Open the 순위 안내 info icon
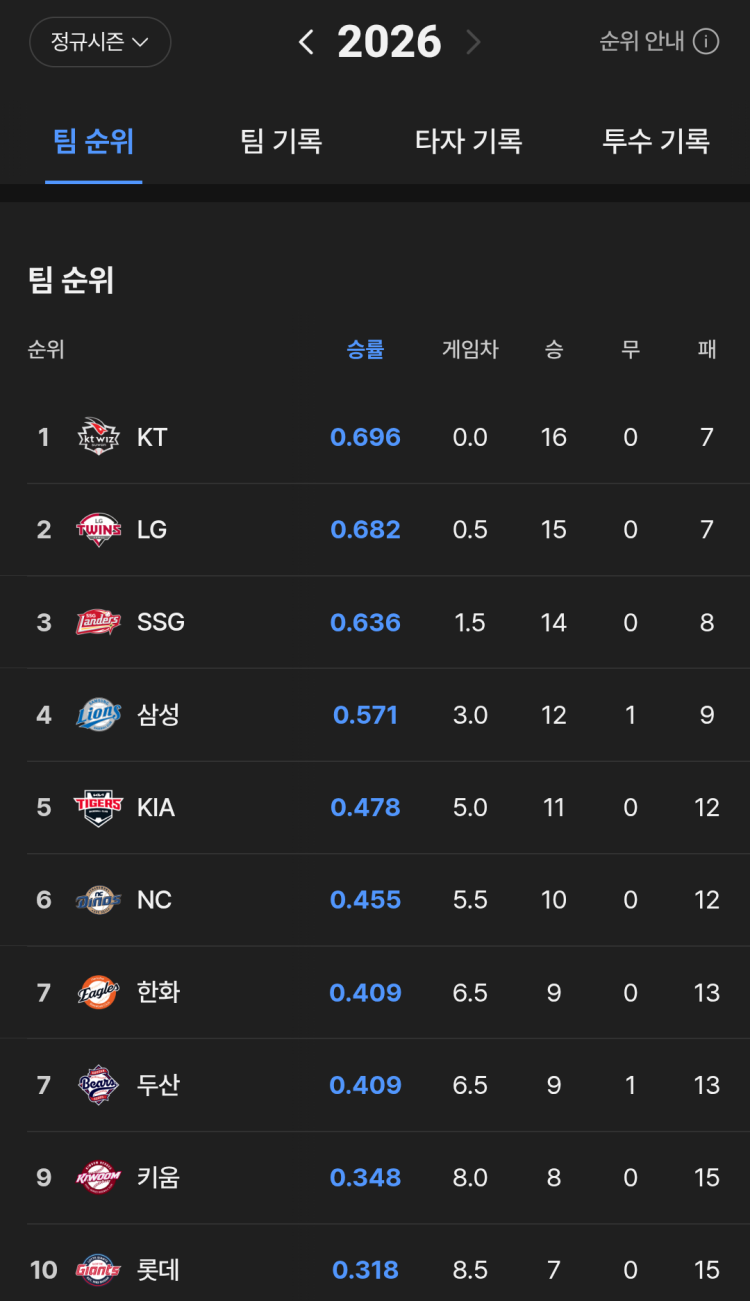 point(706,42)
